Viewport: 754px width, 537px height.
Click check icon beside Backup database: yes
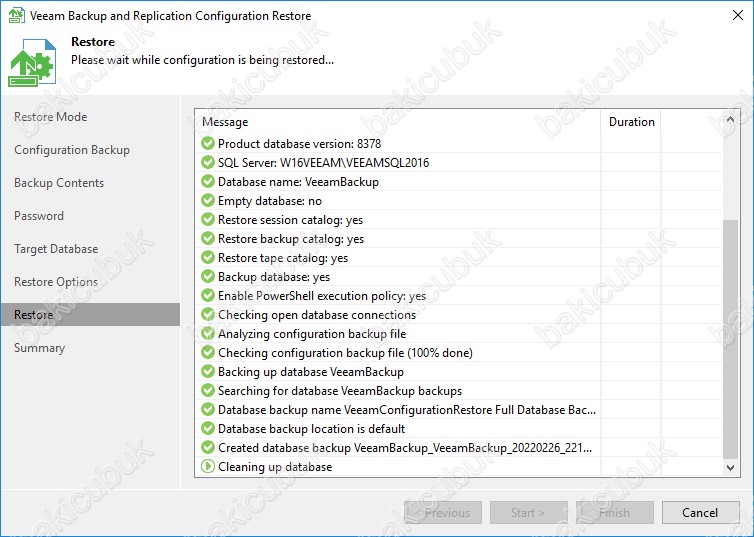coord(208,276)
